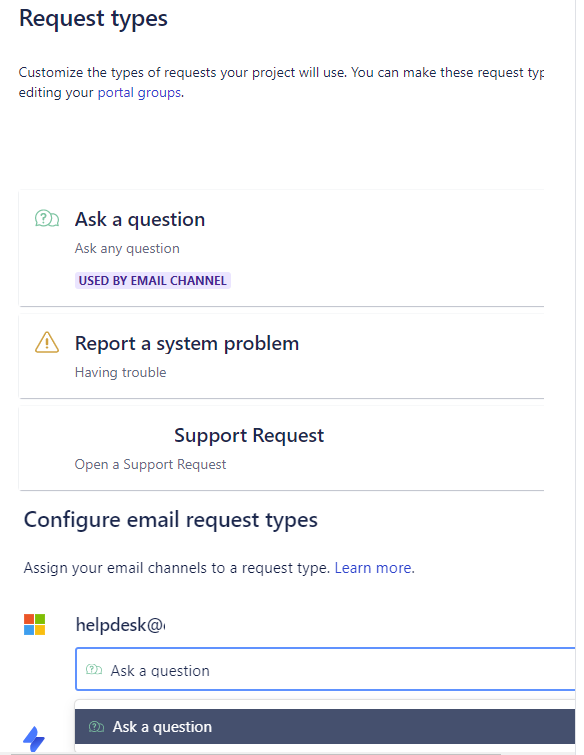Click the Ask any question description
This screenshot has width=584, height=755.
(127, 248)
